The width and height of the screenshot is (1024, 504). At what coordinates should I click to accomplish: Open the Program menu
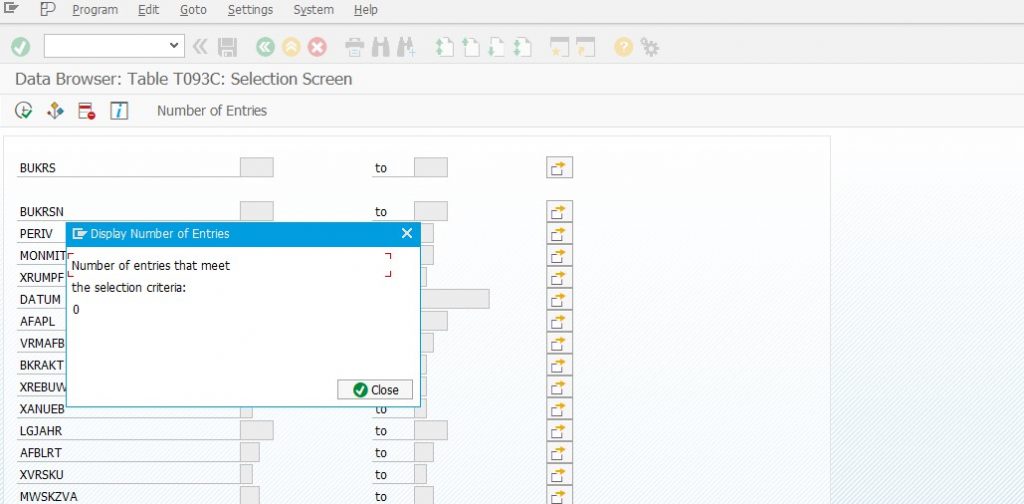click(x=95, y=10)
